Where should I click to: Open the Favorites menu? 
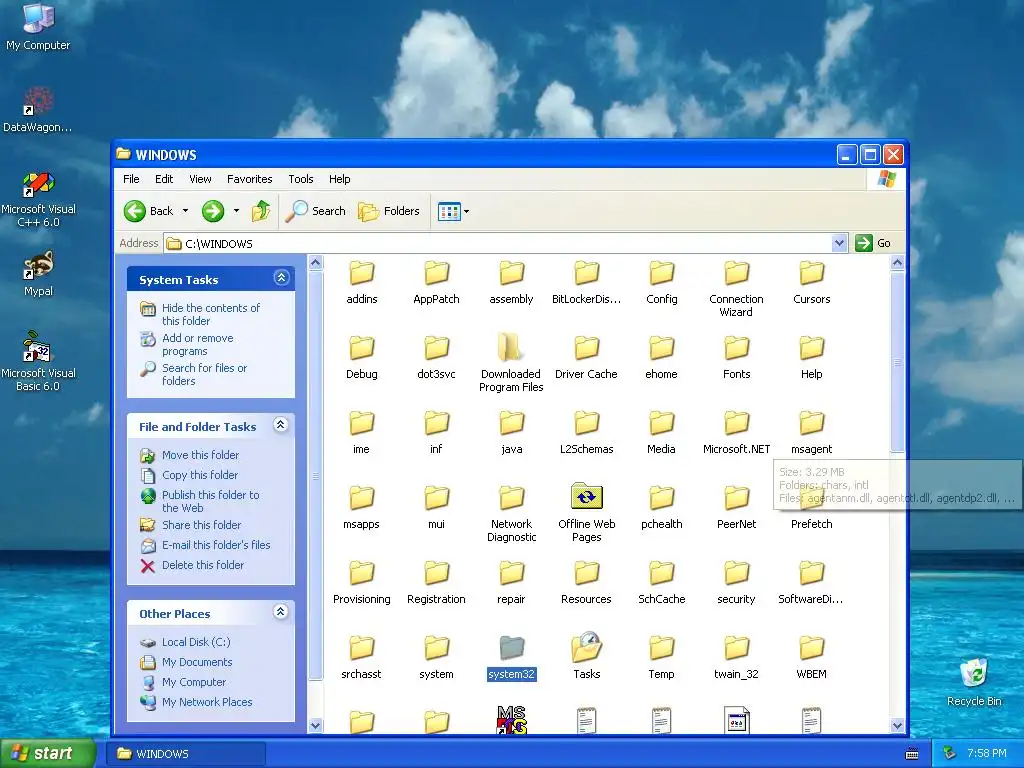tap(249, 179)
